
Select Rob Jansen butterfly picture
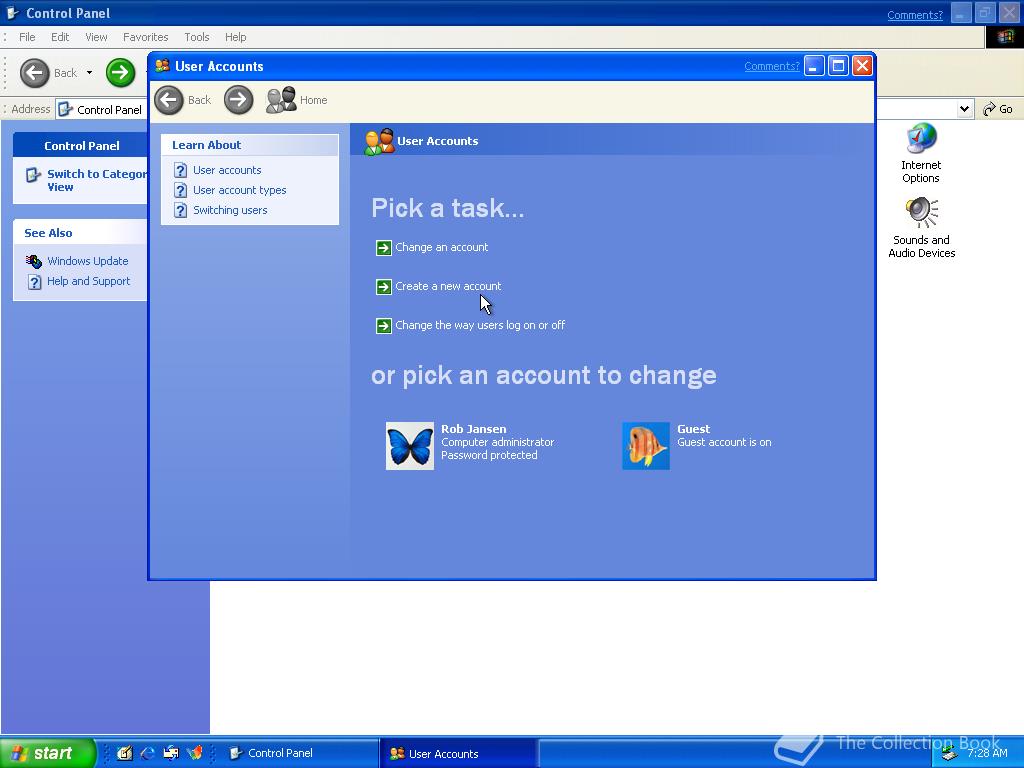click(x=409, y=446)
